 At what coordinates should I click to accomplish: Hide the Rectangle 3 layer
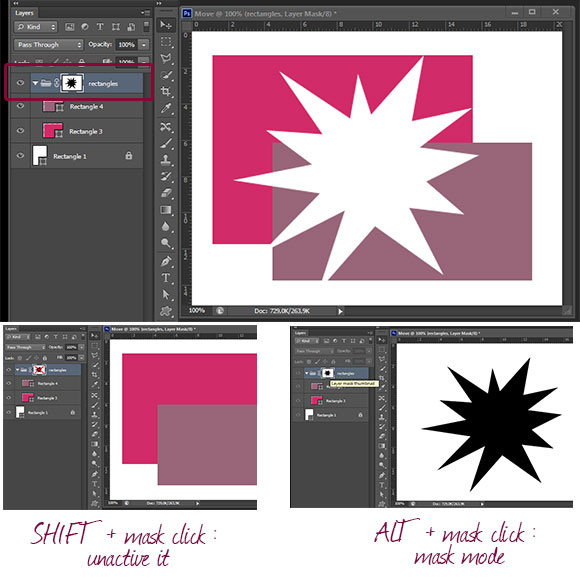(20, 131)
